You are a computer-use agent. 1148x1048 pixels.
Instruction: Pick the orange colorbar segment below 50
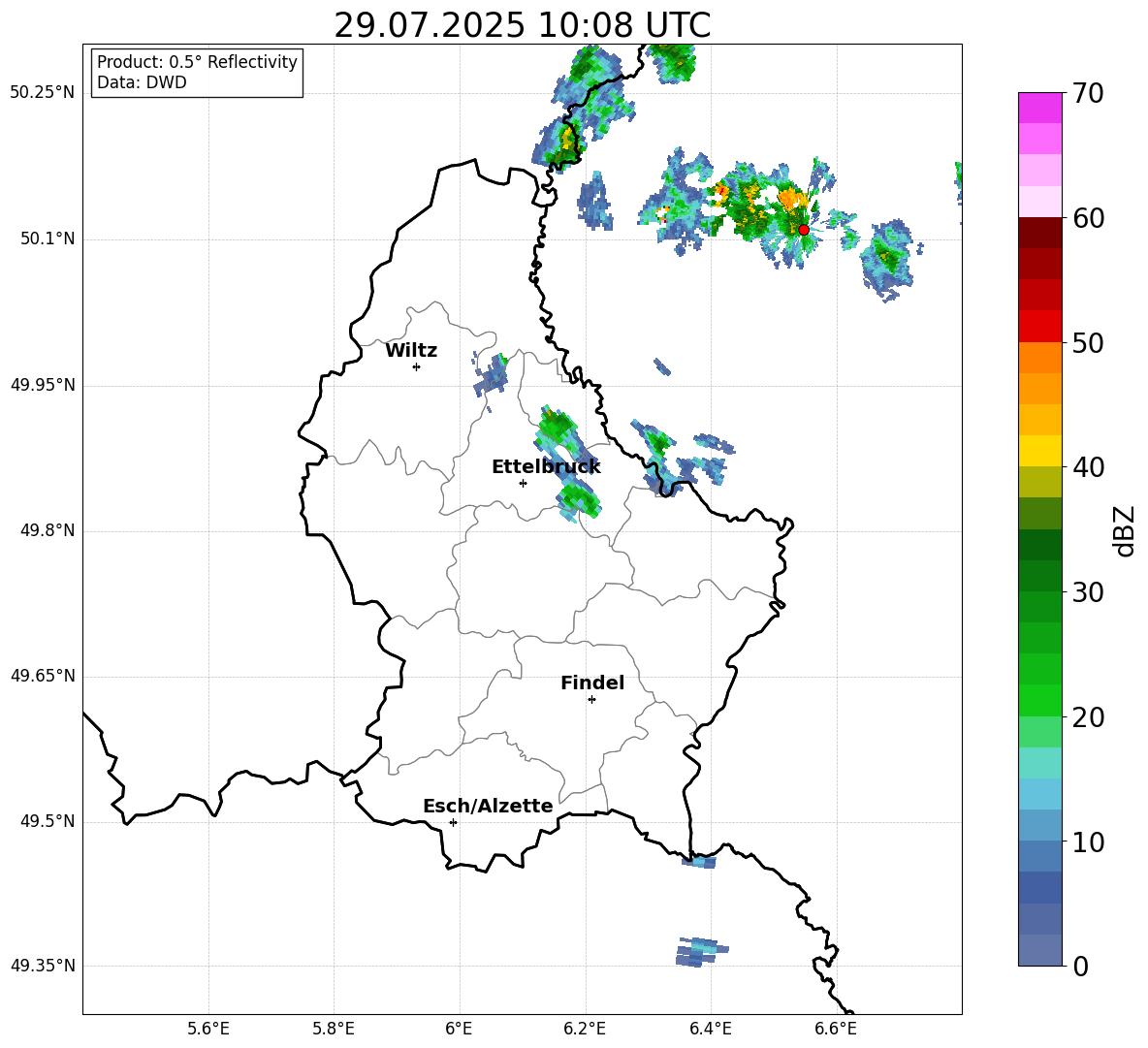pos(1039,358)
